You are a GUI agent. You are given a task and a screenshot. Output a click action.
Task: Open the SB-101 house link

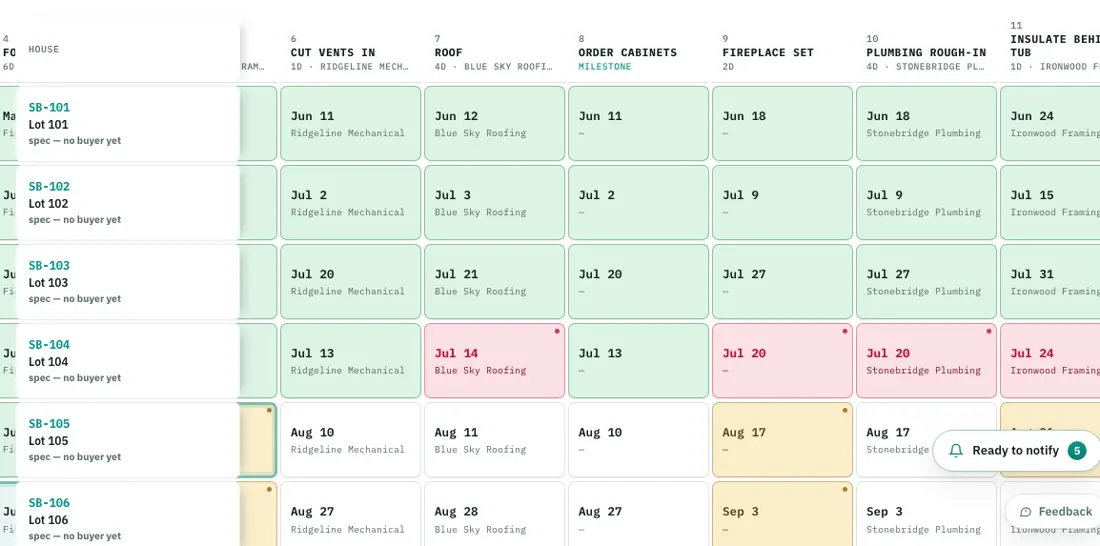point(49,107)
